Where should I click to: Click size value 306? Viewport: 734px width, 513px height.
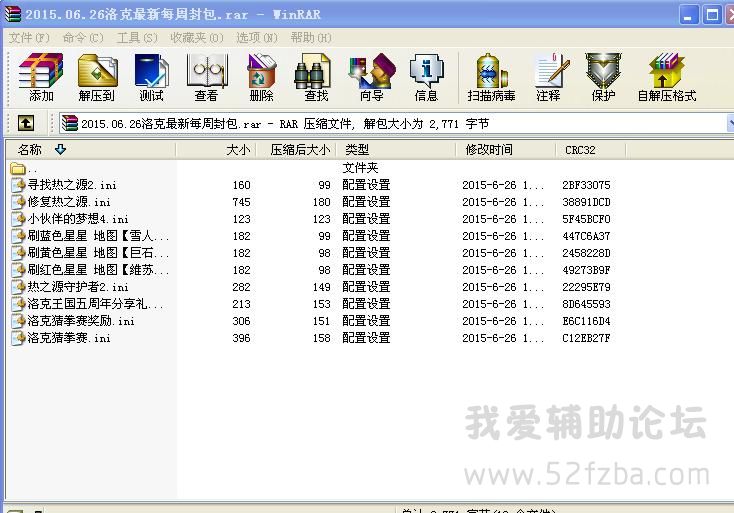click(241, 321)
